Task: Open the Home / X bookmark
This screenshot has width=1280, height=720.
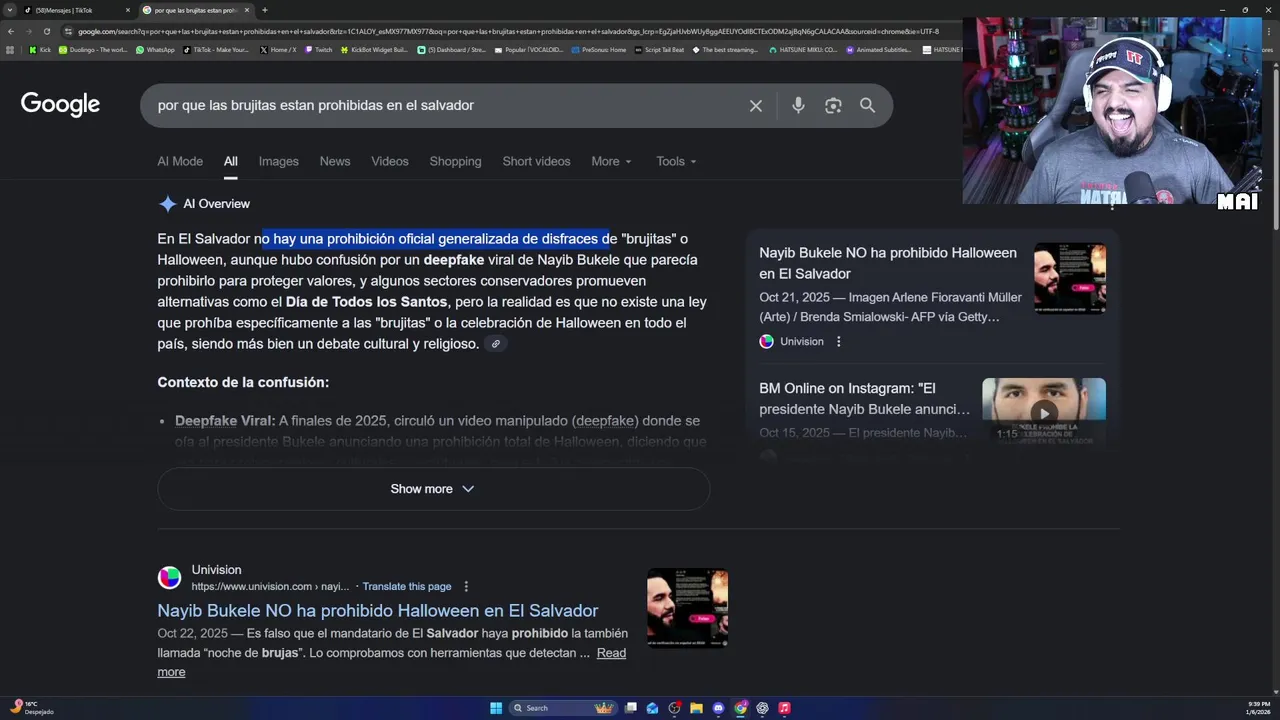Action: point(278,49)
